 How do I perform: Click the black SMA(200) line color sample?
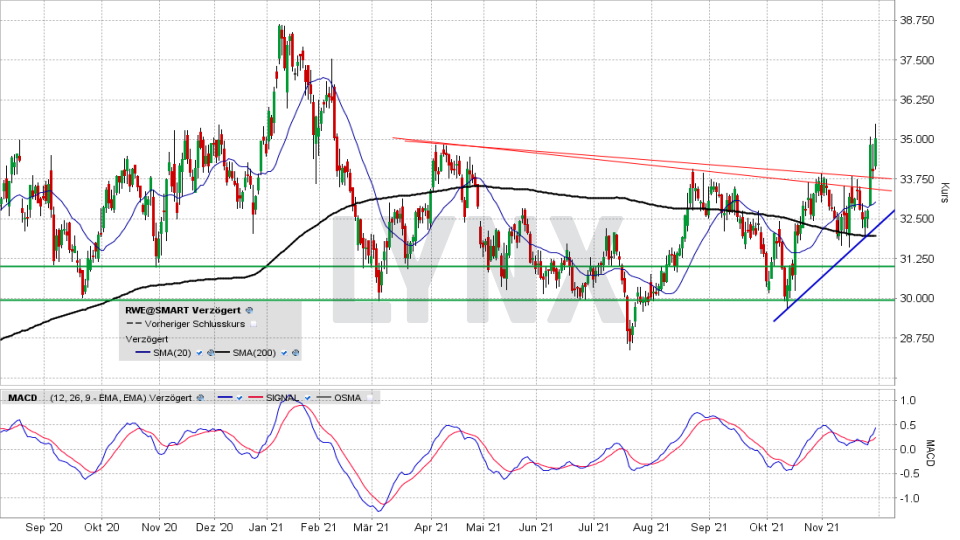click(222, 353)
